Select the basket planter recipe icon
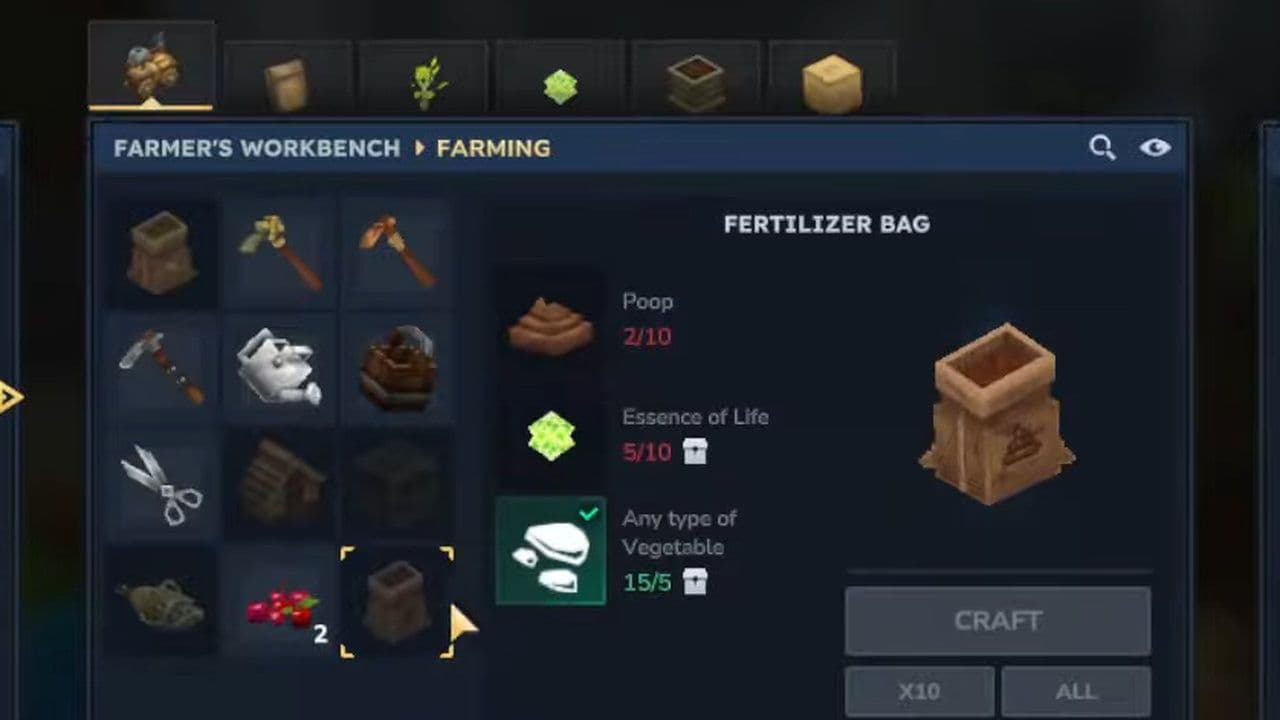1280x720 pixels. pyautogui.click(x=397, y=367)
